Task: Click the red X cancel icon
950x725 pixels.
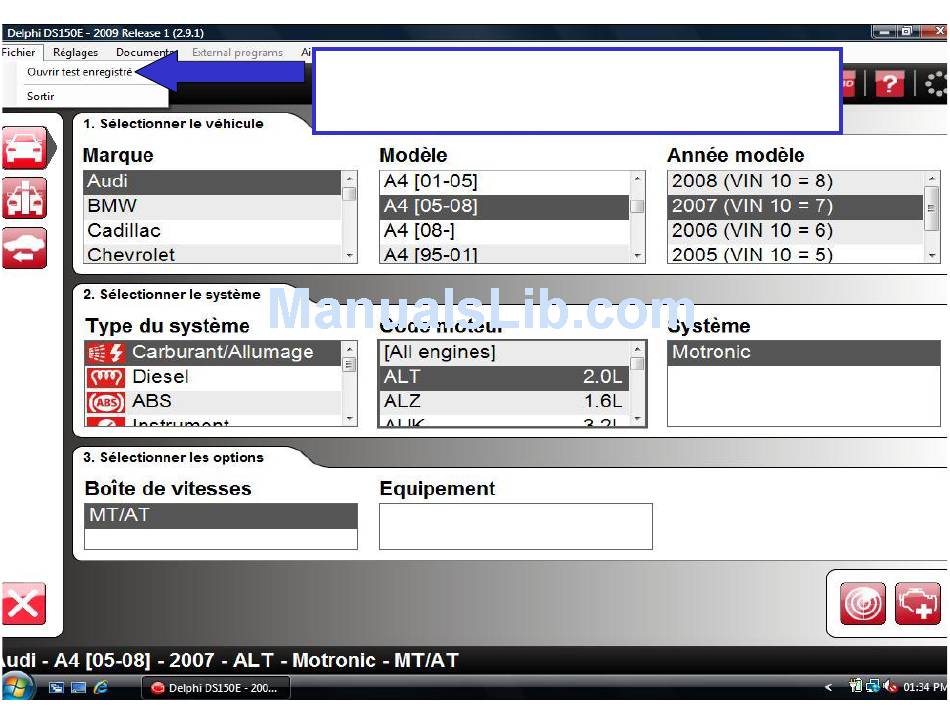Action: [23, 605]
